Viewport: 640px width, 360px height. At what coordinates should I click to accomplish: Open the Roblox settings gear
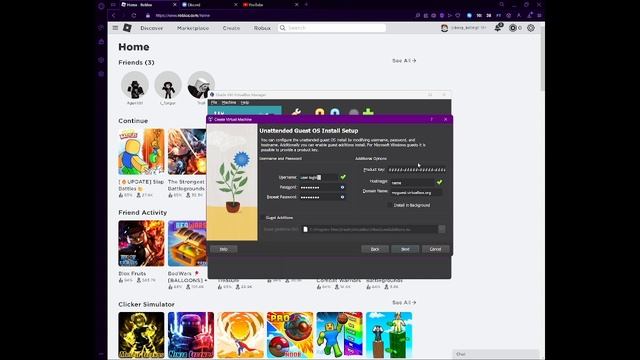pos(531,28)
